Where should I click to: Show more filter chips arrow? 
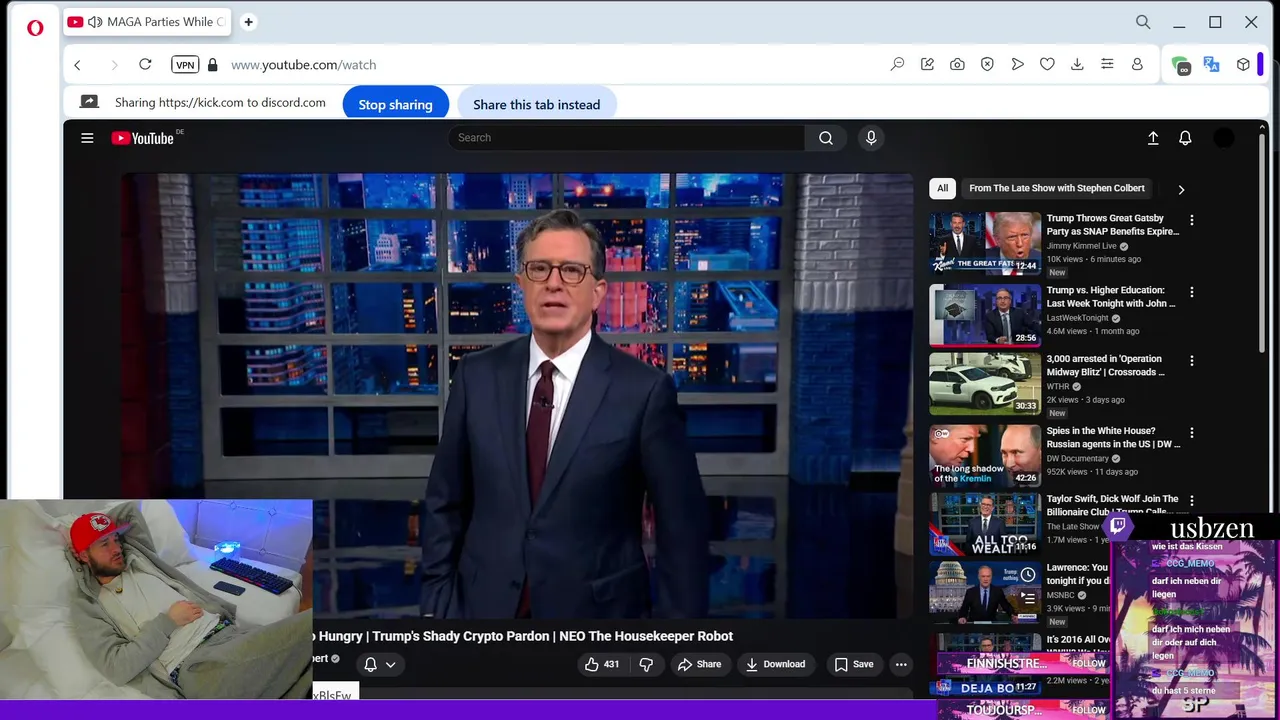click(x=1181, y=189)
